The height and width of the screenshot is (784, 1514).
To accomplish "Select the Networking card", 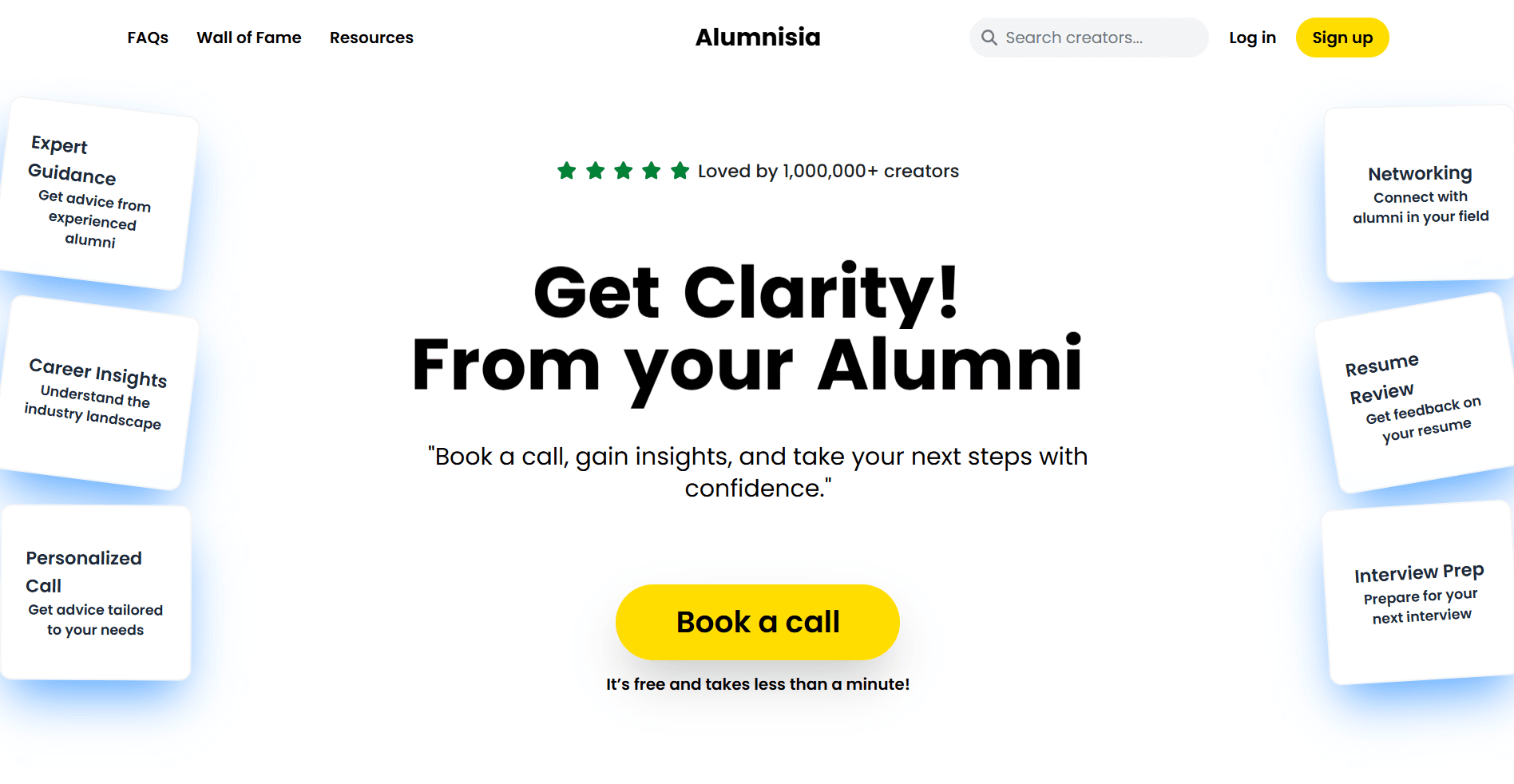I will point(1420,194).
